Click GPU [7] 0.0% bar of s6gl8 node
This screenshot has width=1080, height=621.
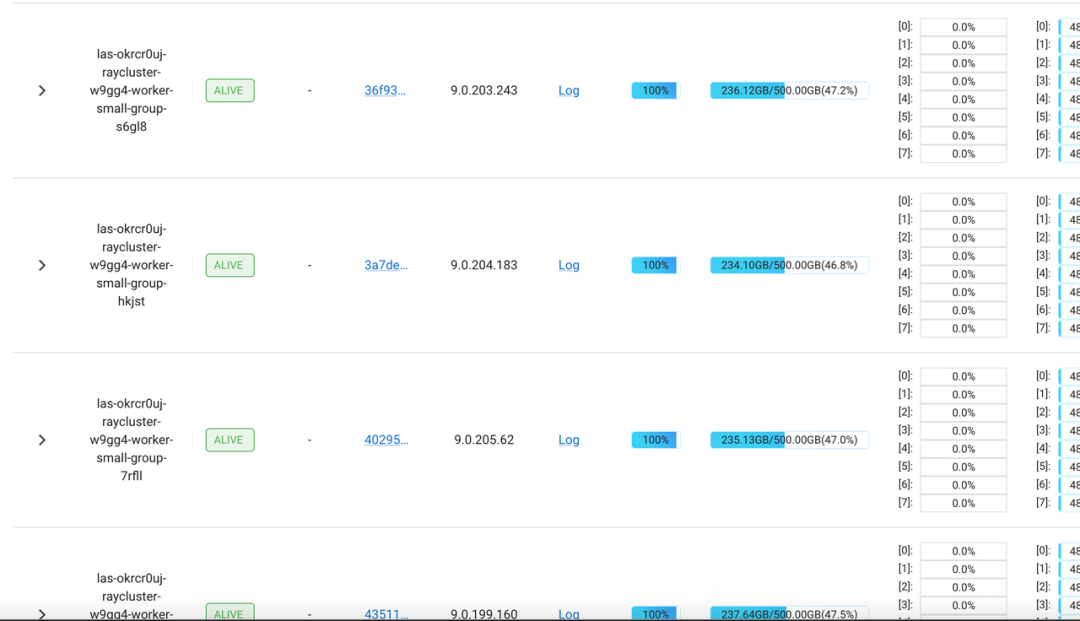[964, 154]
